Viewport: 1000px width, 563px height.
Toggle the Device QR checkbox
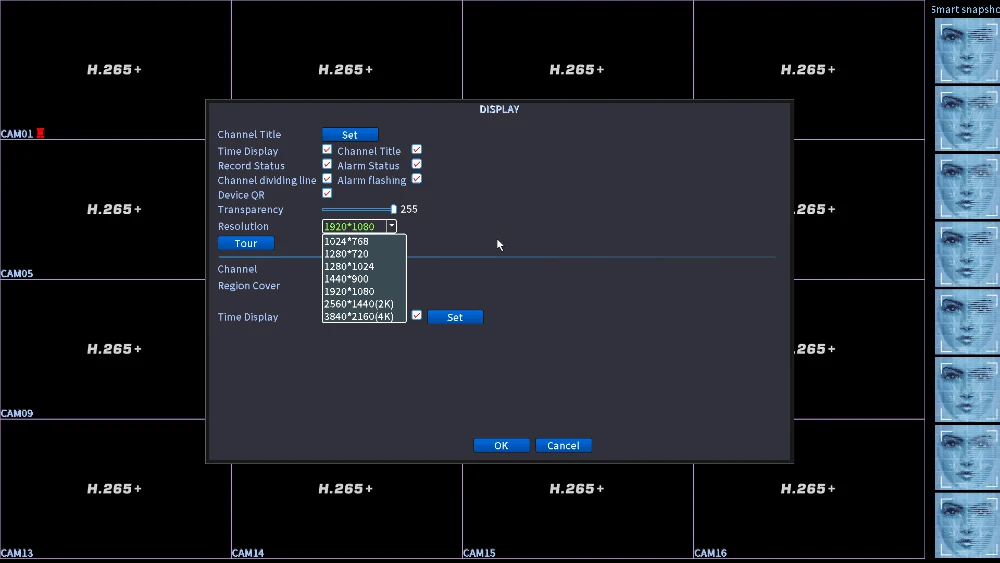point(327,193)
